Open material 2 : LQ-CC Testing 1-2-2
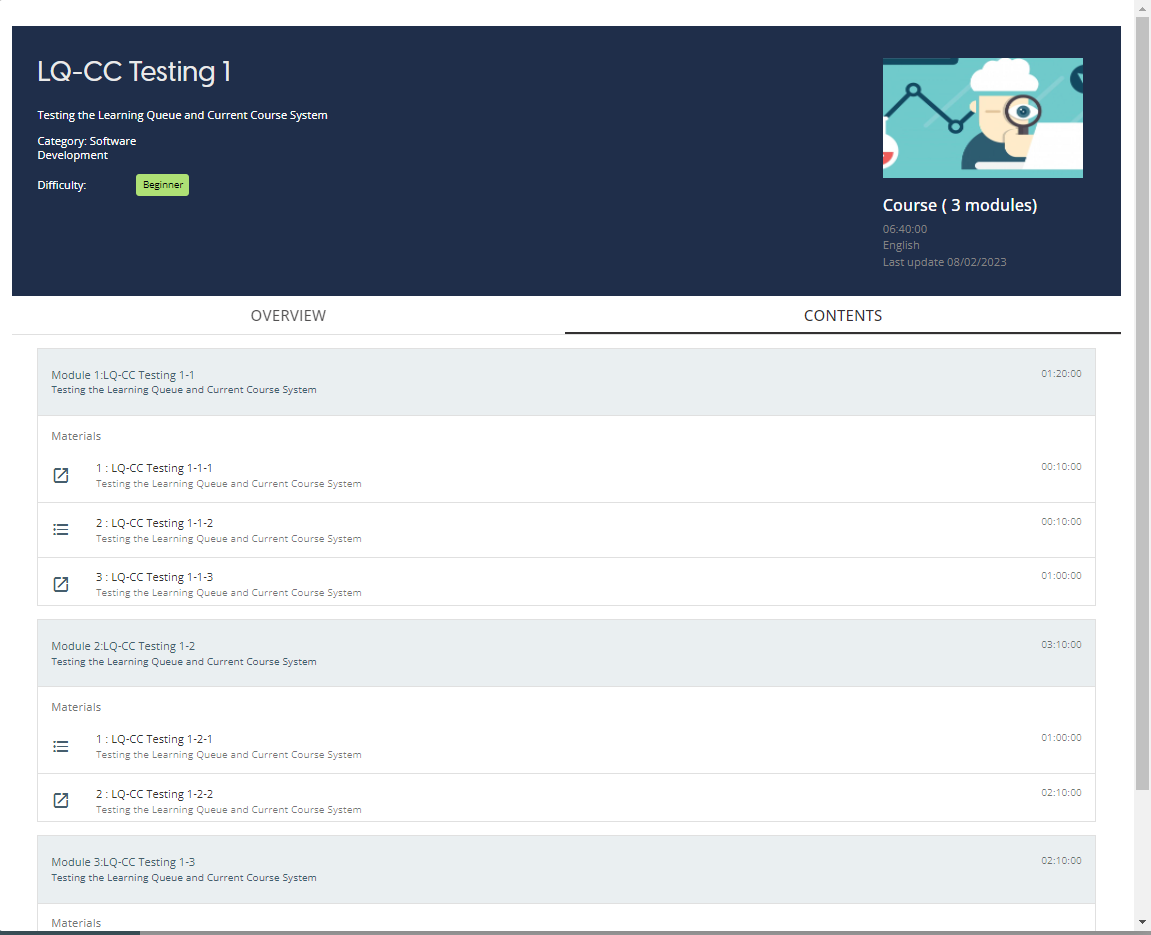This screenshot has width=1151, height=935. point(154,794)
